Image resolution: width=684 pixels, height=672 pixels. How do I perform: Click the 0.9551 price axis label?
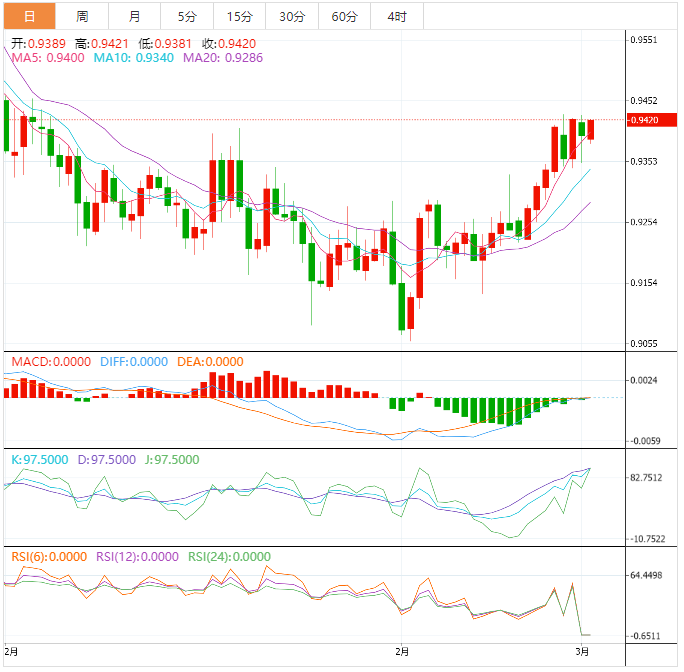point(644,40)
